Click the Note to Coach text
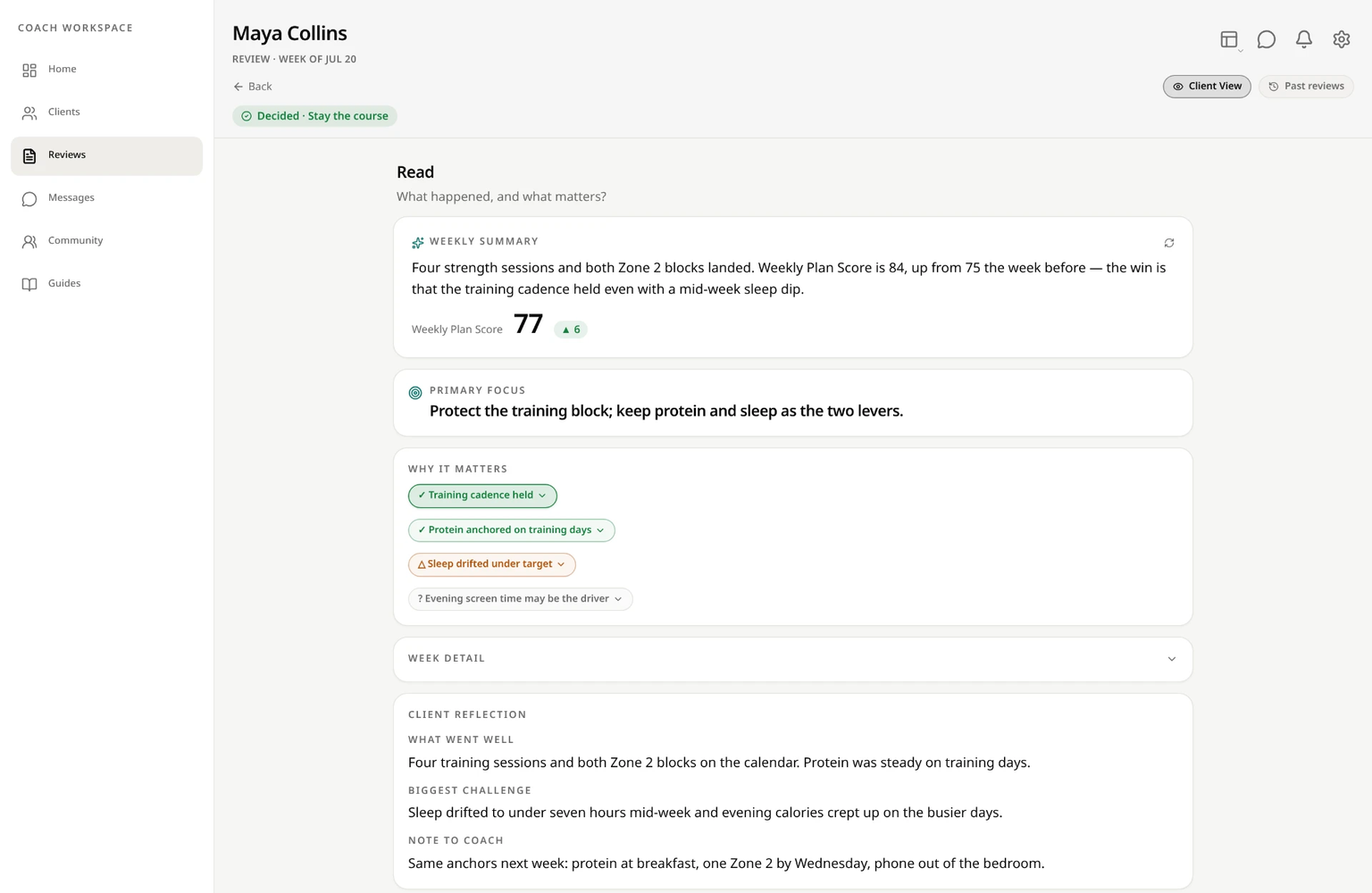 [726, 864]
